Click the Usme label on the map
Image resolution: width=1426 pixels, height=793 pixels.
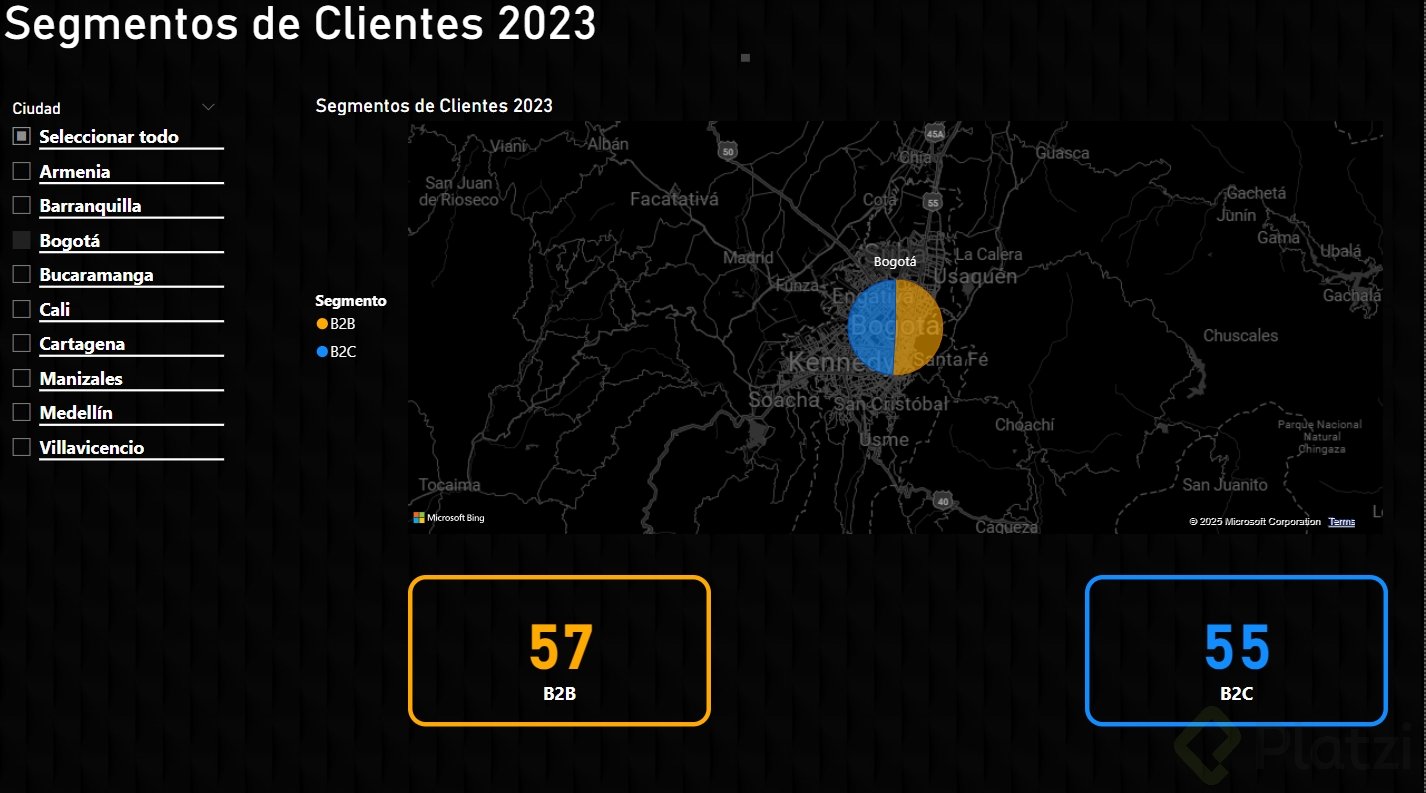tap(884, 439)
